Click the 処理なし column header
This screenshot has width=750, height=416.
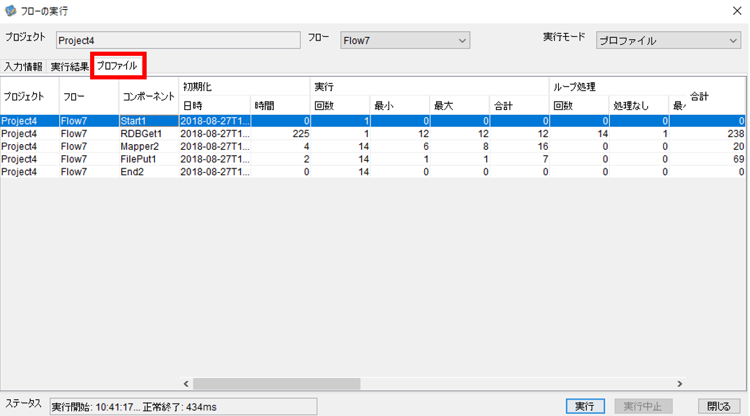coord(639,106)
